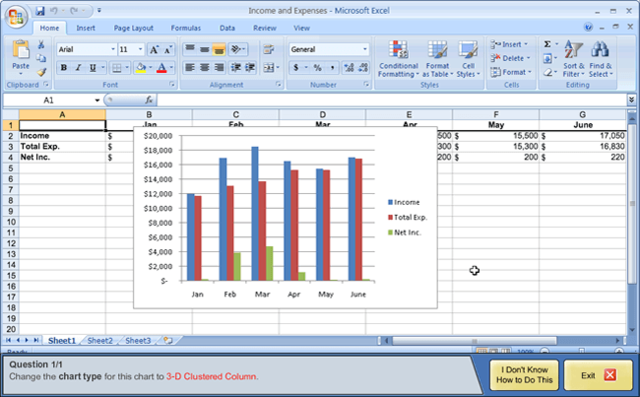The width and height of the screenshot is (640, 397).
Task: Switch to the Formulas tab
Action: 186,28
